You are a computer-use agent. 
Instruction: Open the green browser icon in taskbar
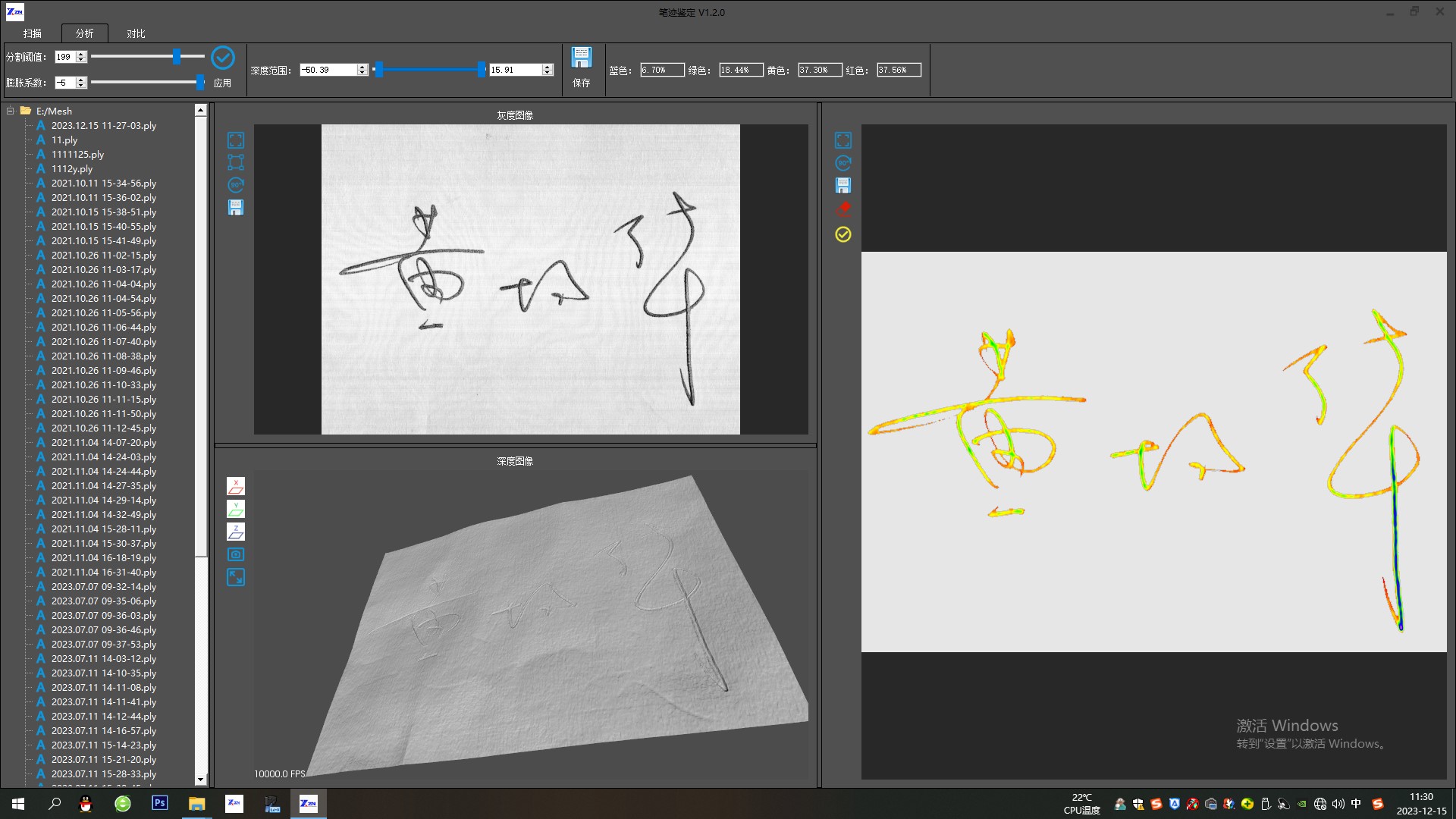pos(123,804)
